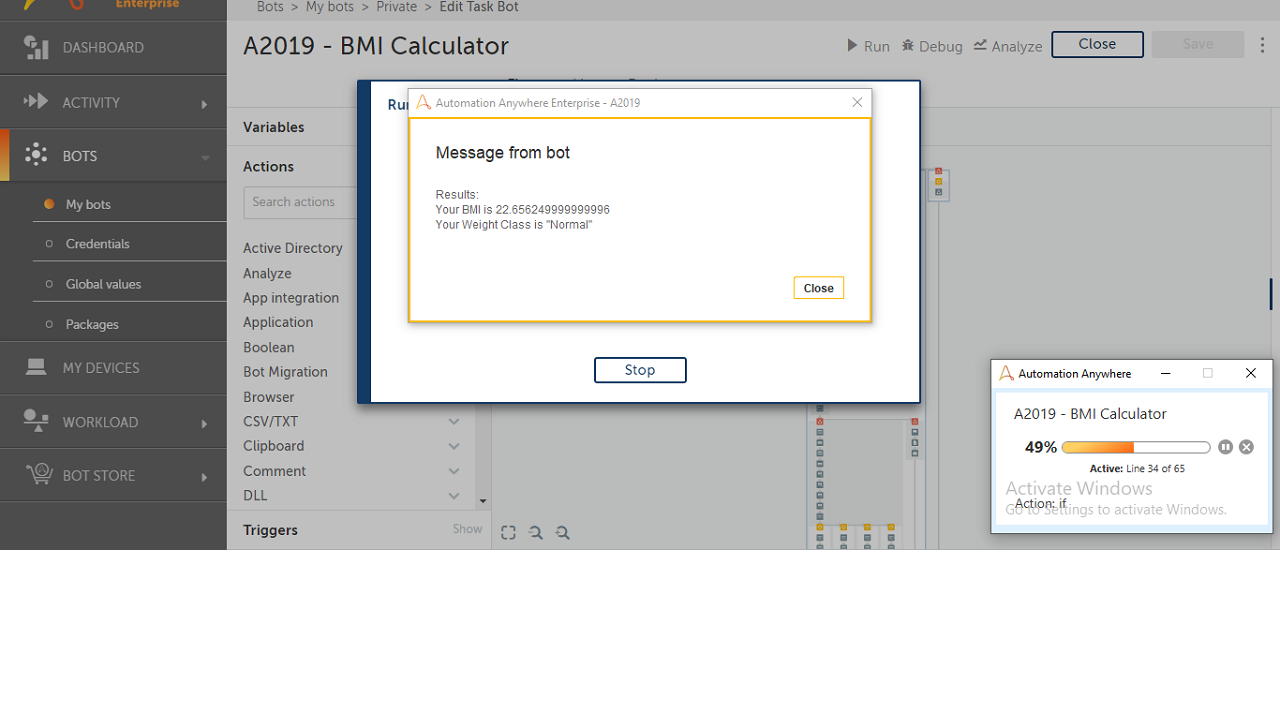This screenshot has height=720, width=1280.
Task: Expand the DLL actions chevron
Action: [x=454, y=495]
